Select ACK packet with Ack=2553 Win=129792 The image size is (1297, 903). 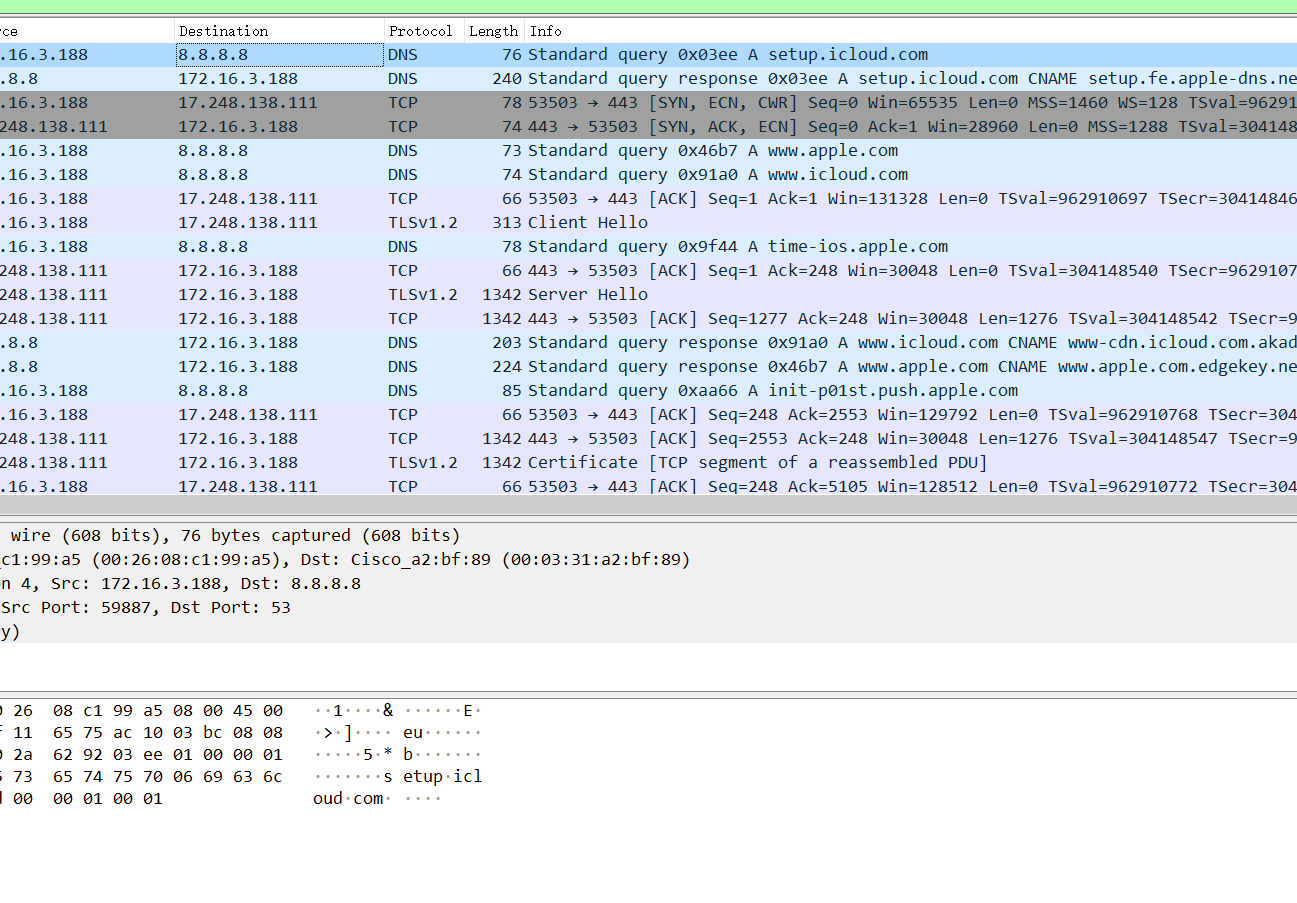click(x=648, y=415)
